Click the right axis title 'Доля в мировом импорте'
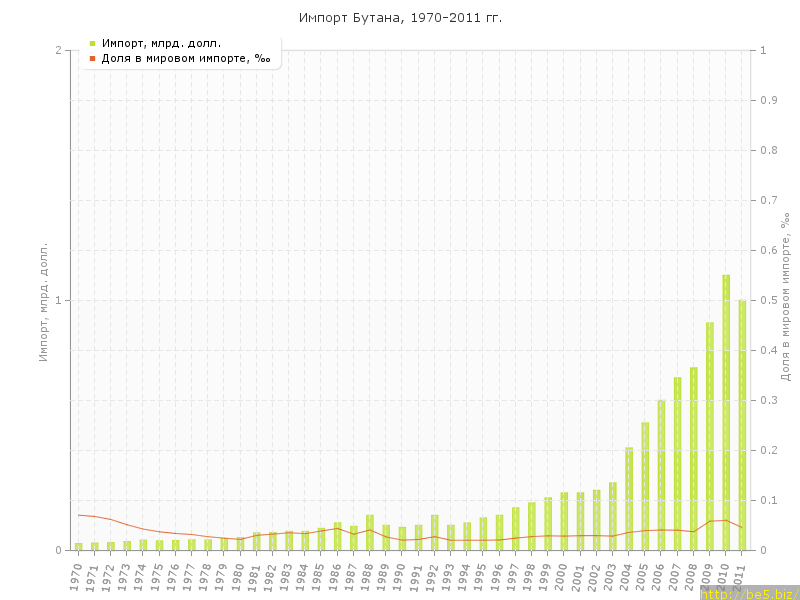Viewport: 800px width, 600px height. pyautogui.click(x=785, y=296)
